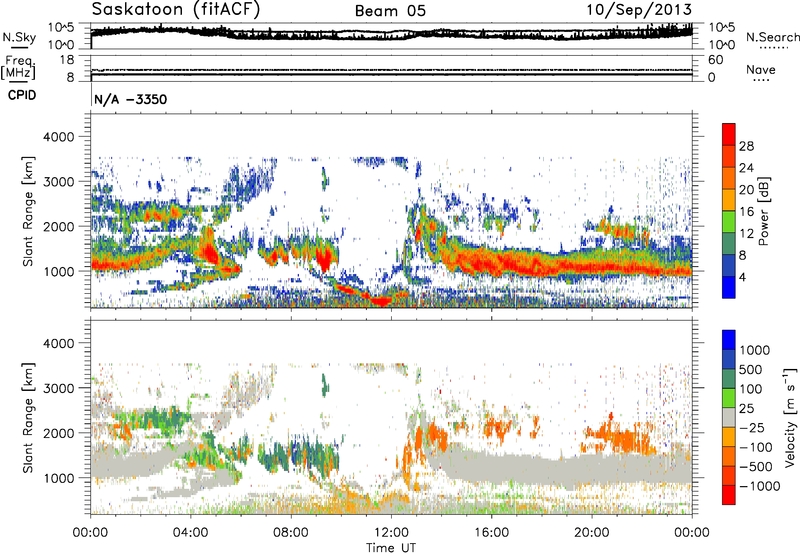Click the 2000 km tick in the velocity panel
800x554 pixels.
pos(59,433)
